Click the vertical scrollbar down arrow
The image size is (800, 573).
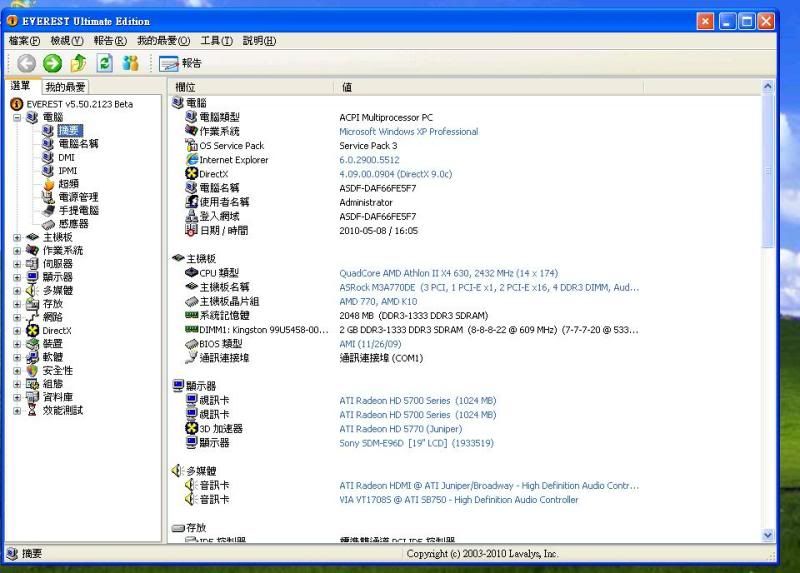[768, 535]
